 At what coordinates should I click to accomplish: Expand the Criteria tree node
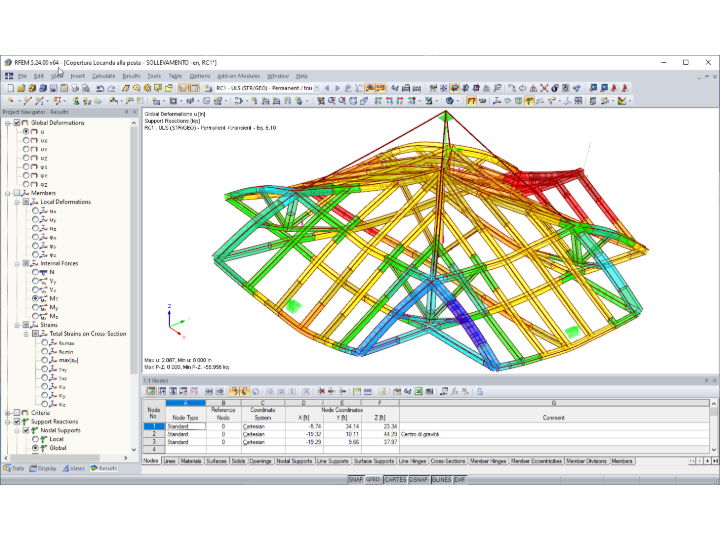click(8, 413)
